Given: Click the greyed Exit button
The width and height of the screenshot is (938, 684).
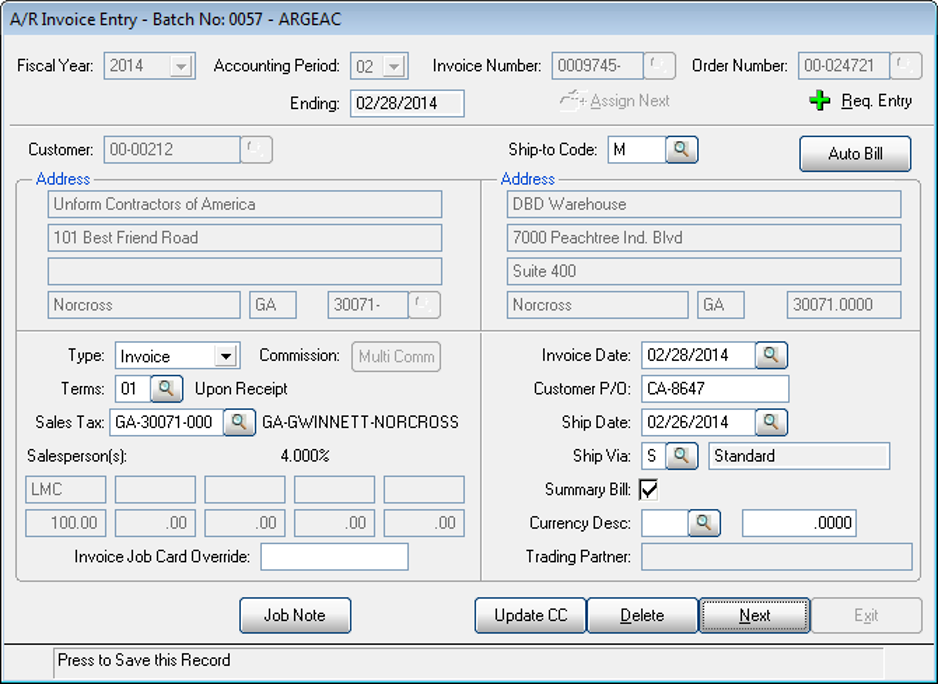Looking at the screenshot, I should click(x=866, y=615).
